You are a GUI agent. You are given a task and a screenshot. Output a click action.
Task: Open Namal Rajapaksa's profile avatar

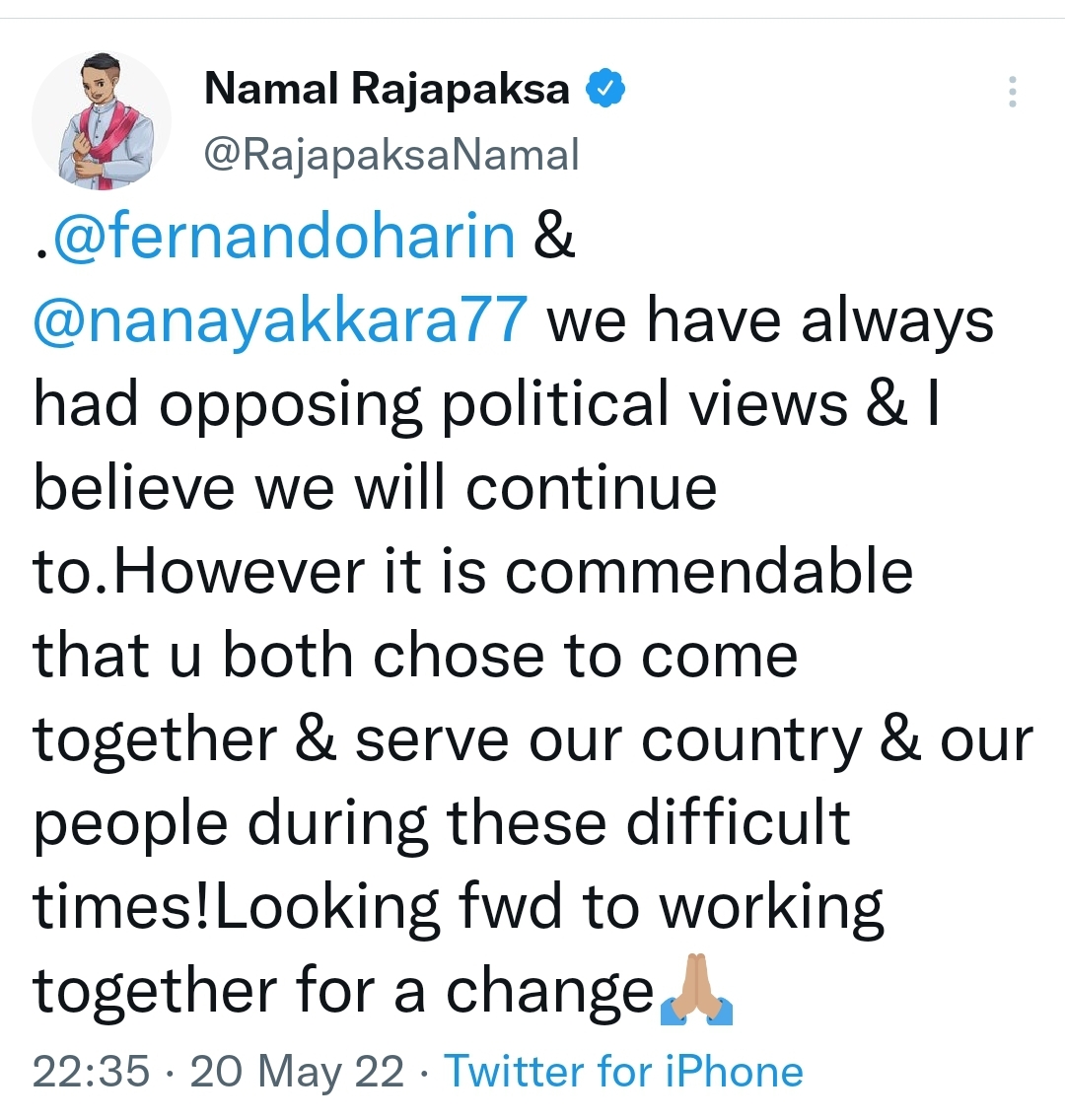102,120
